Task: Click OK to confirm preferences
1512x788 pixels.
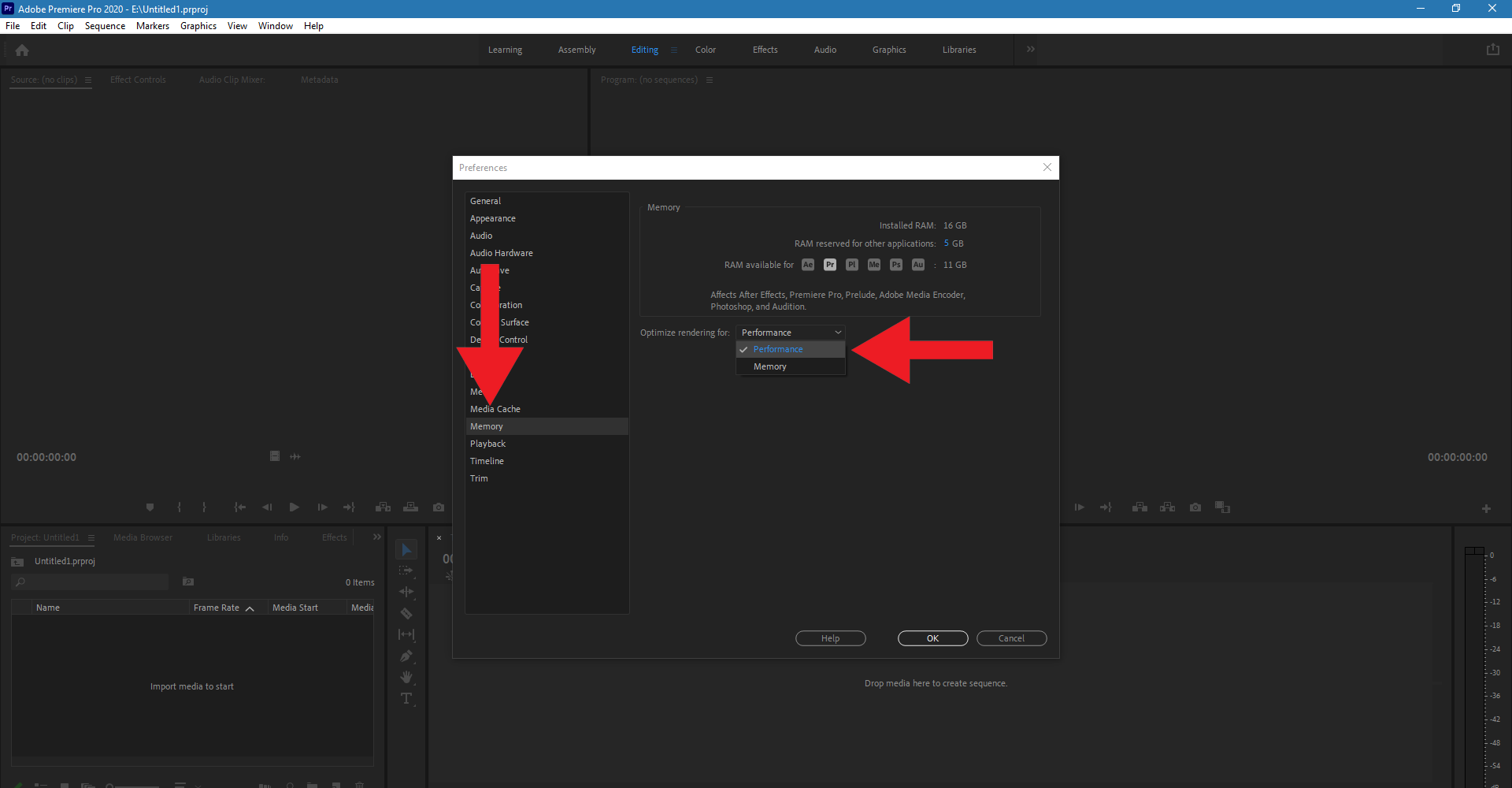Action: tap(932, 638)
